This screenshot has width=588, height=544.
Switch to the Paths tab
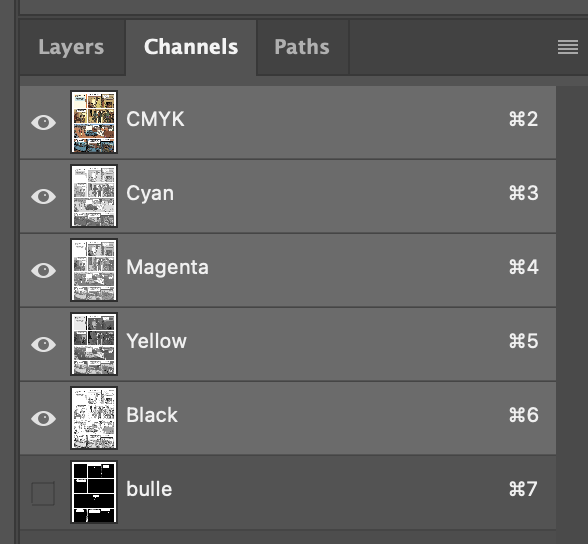click(x=302, y=47)
